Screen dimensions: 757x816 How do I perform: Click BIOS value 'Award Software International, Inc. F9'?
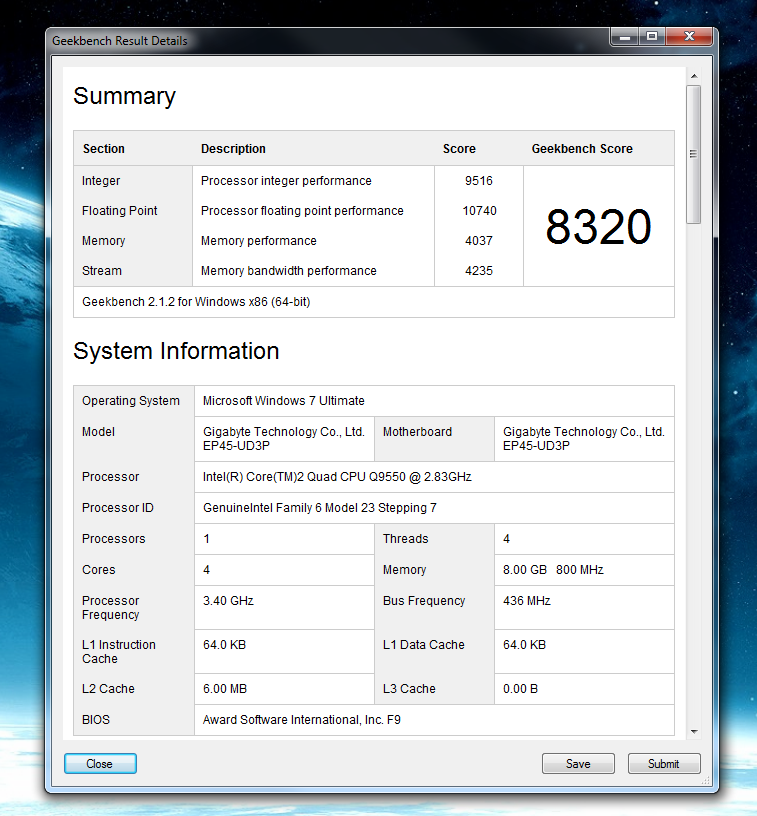(x=302, y=720)
